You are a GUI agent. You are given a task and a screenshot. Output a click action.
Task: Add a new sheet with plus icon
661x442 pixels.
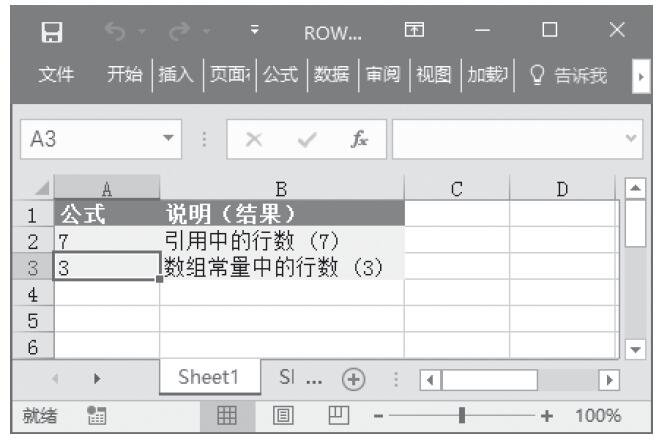pyautogui.click(x=353, y=380)
